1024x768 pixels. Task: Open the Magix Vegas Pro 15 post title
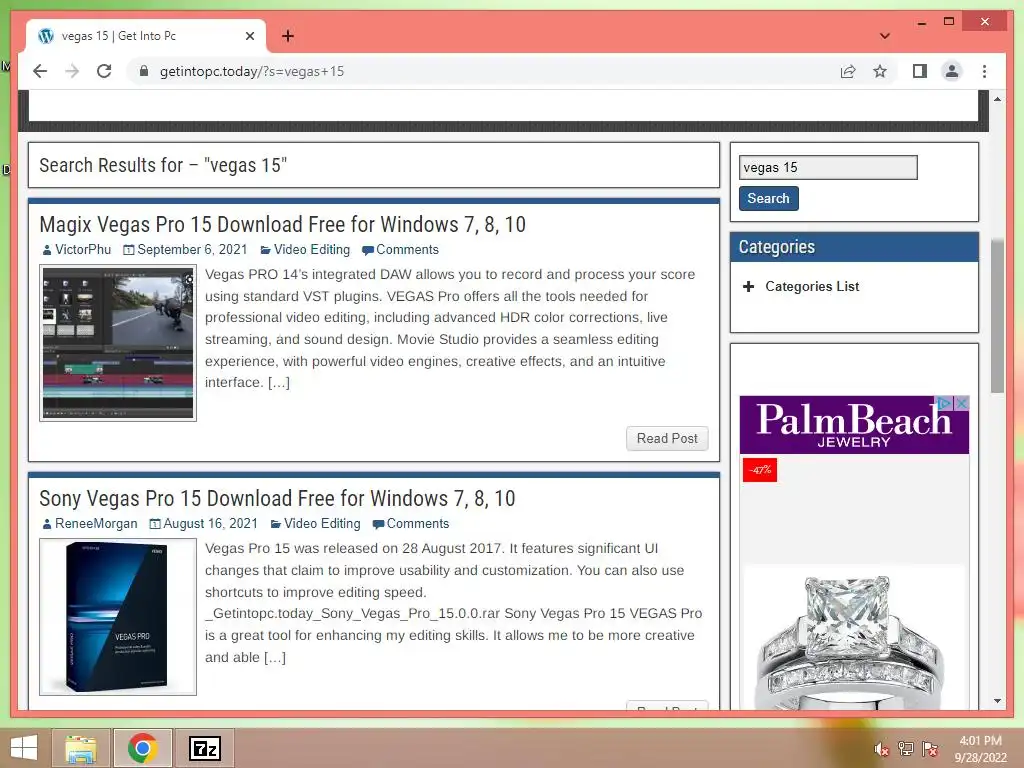pyautogui.click(x=282, y=225)
